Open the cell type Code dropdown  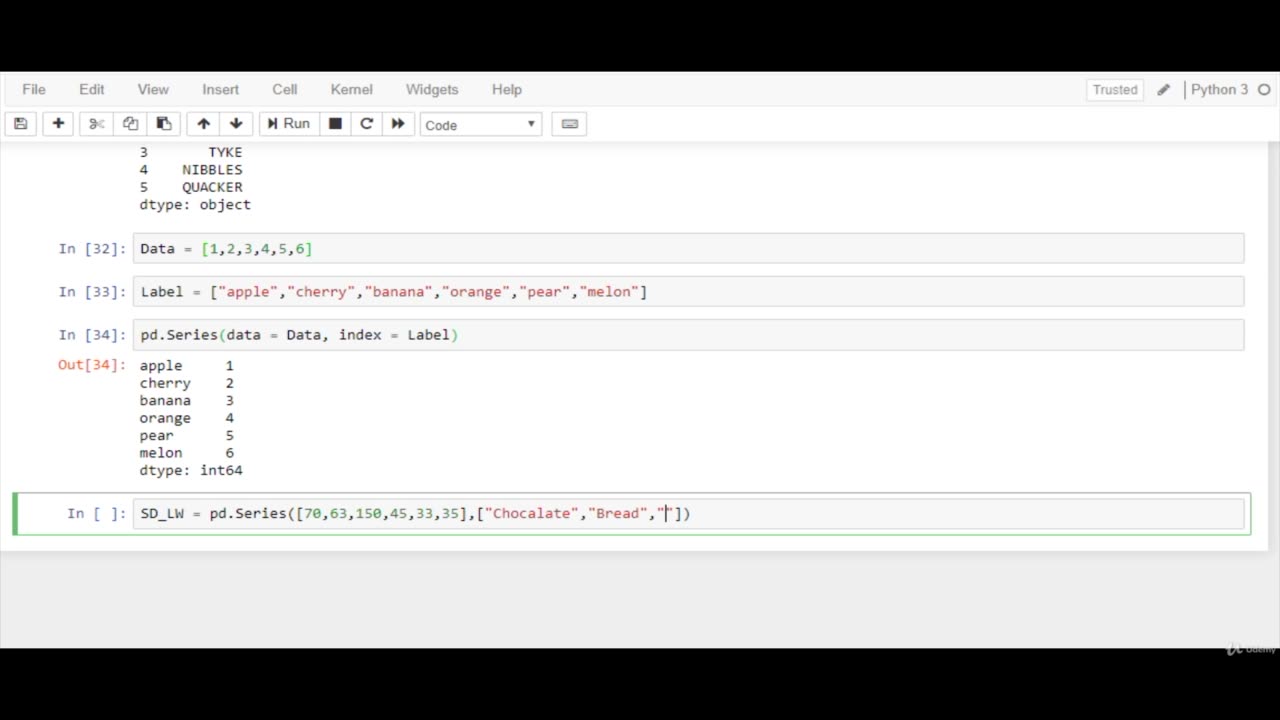pos(481,125)
